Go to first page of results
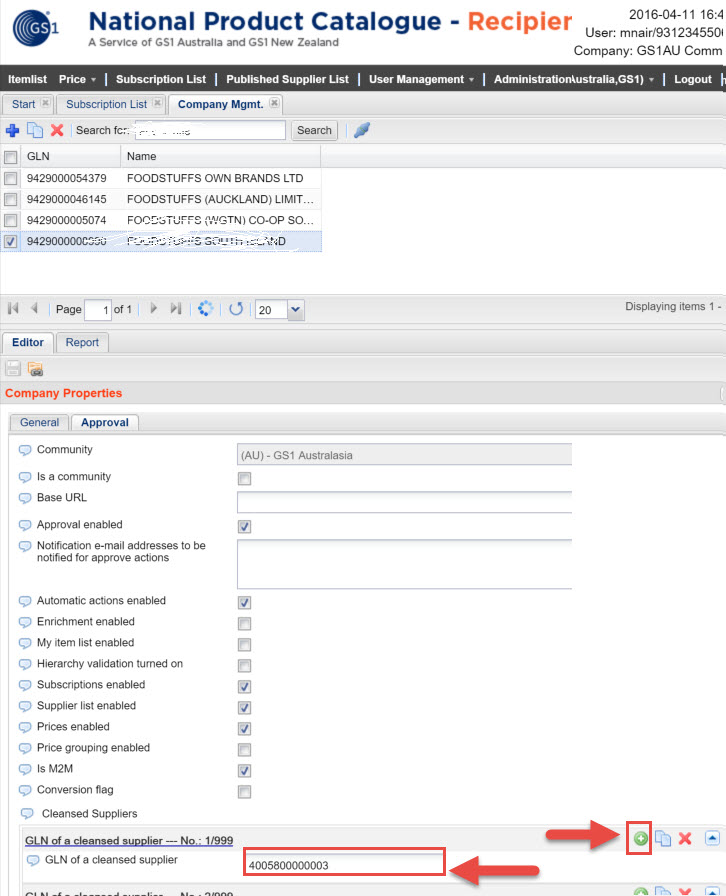This screenshot has width=726, height=896. coord(13,309)
